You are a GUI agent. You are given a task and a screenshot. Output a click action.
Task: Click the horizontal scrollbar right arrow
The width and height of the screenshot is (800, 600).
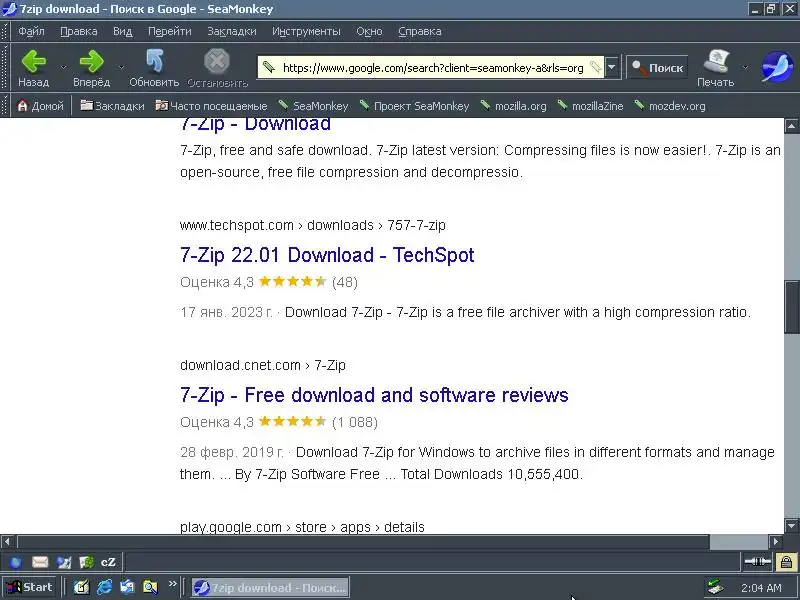tap(776, 541)
